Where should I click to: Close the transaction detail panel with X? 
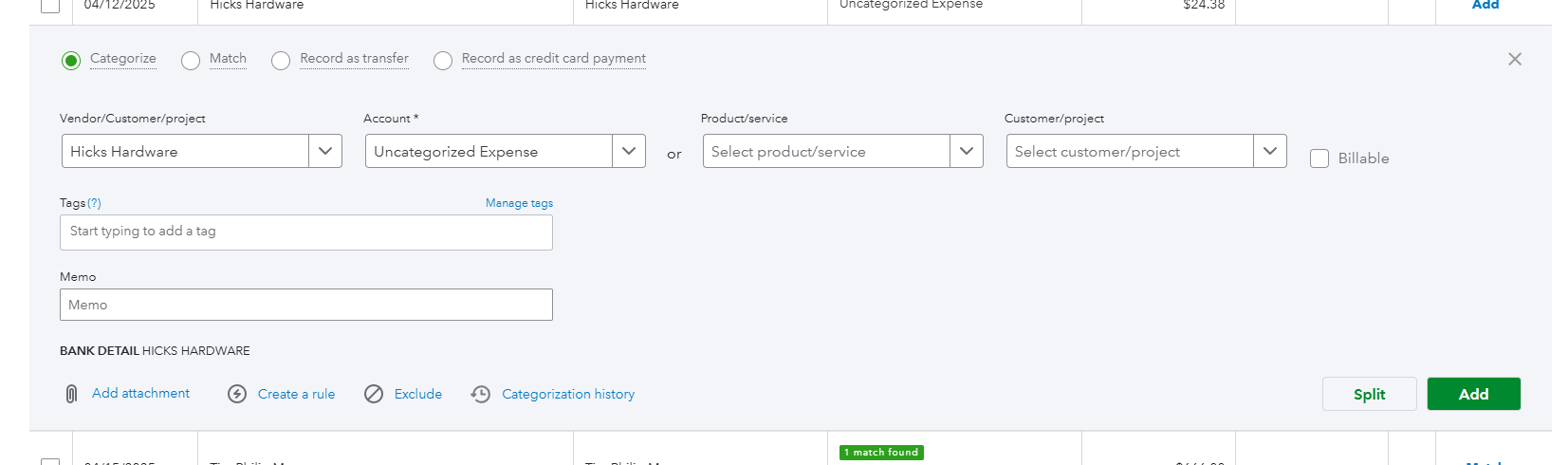(x=1514, y=59)
